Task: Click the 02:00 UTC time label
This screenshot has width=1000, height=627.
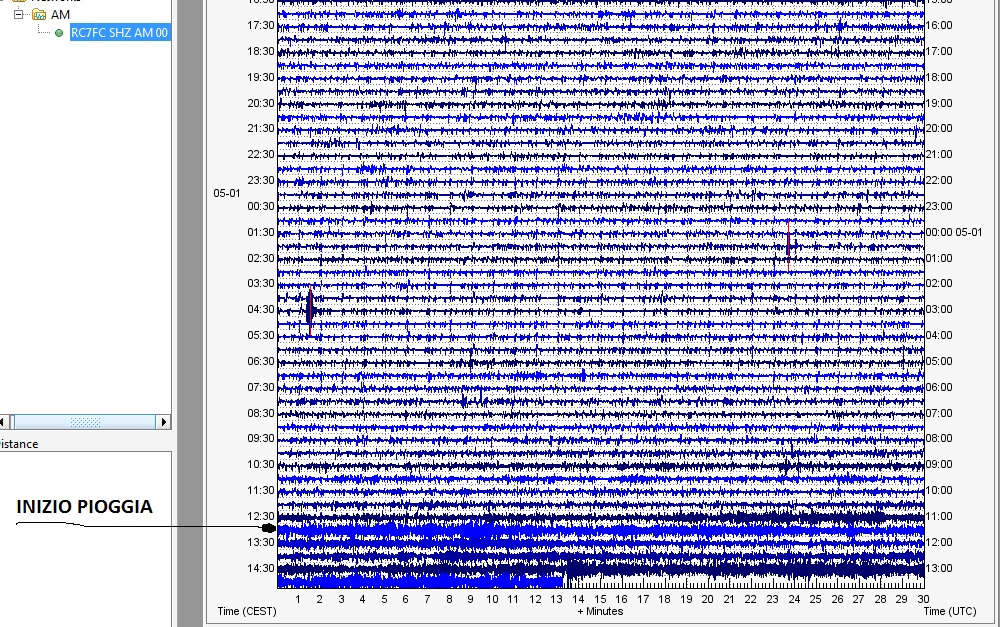Action: 939,283
